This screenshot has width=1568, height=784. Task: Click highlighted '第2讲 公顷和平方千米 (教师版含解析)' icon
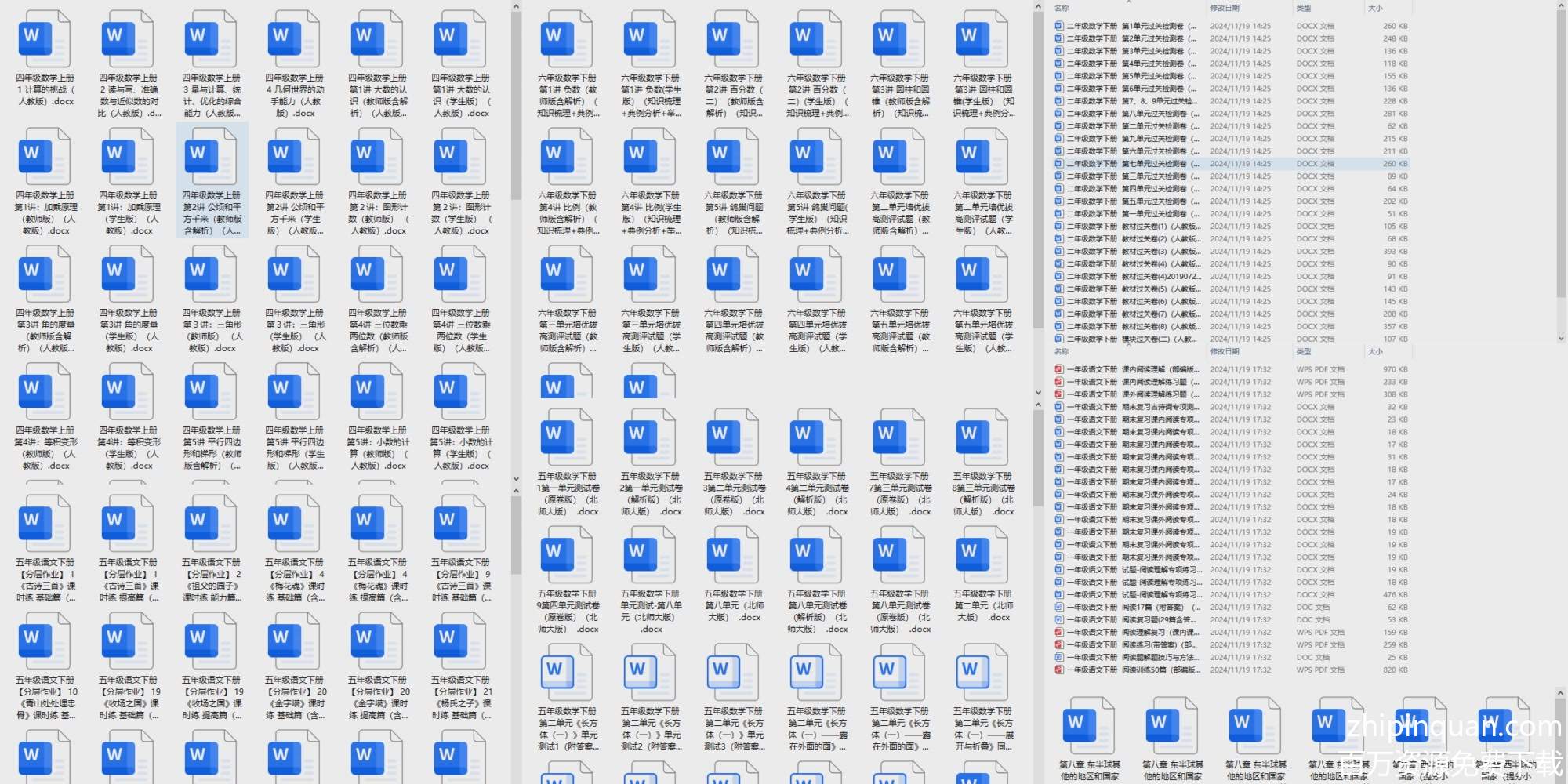(x=211, y=157)
